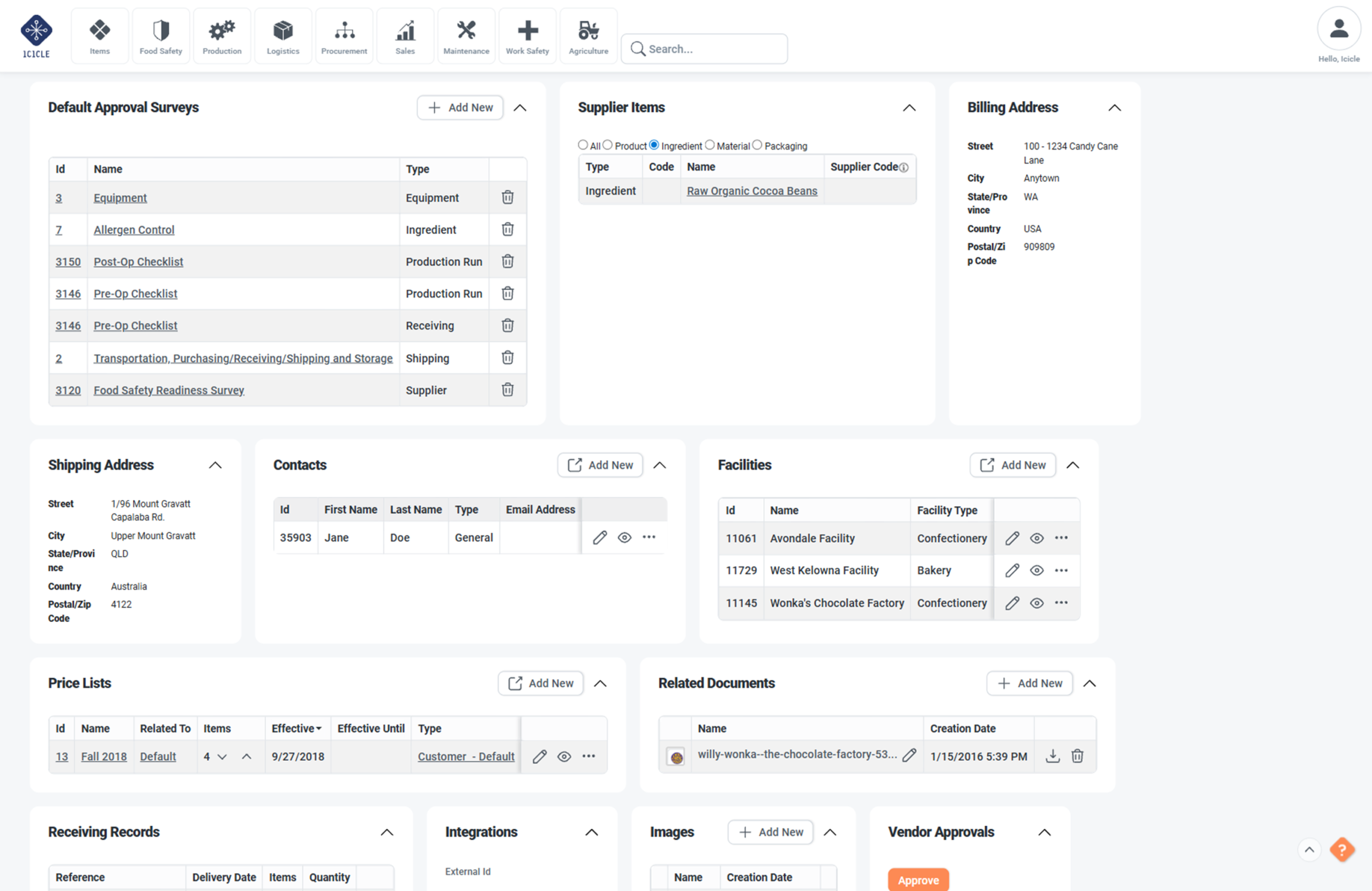Image resolution: width=1372 pixels, height=891 pixels.
Task: Open more options for Fall 2018 price list
Action: pyautogui.click(x=588, y=756)
